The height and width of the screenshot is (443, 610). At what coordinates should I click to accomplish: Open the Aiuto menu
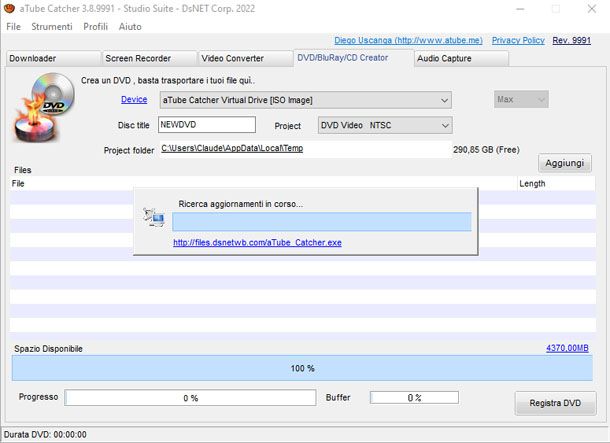[130, 25]
